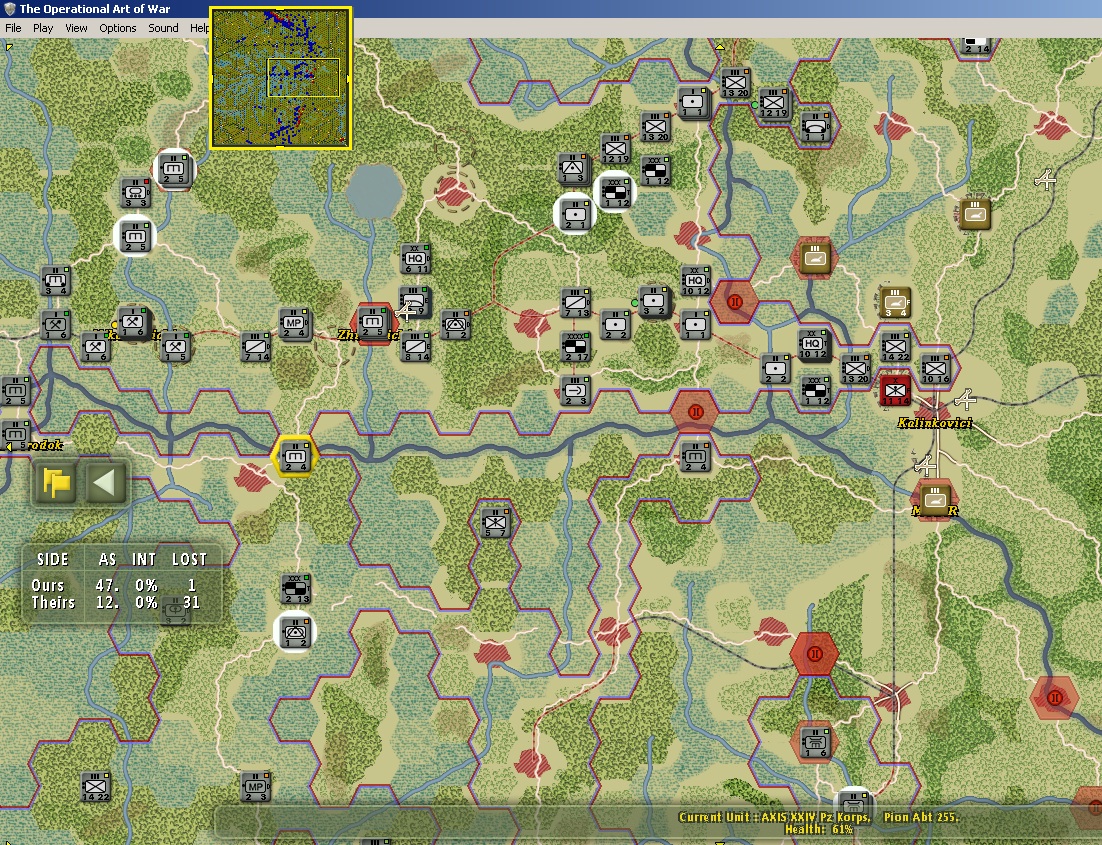Click the 'Health: 61%' status text

coord(819,830)
